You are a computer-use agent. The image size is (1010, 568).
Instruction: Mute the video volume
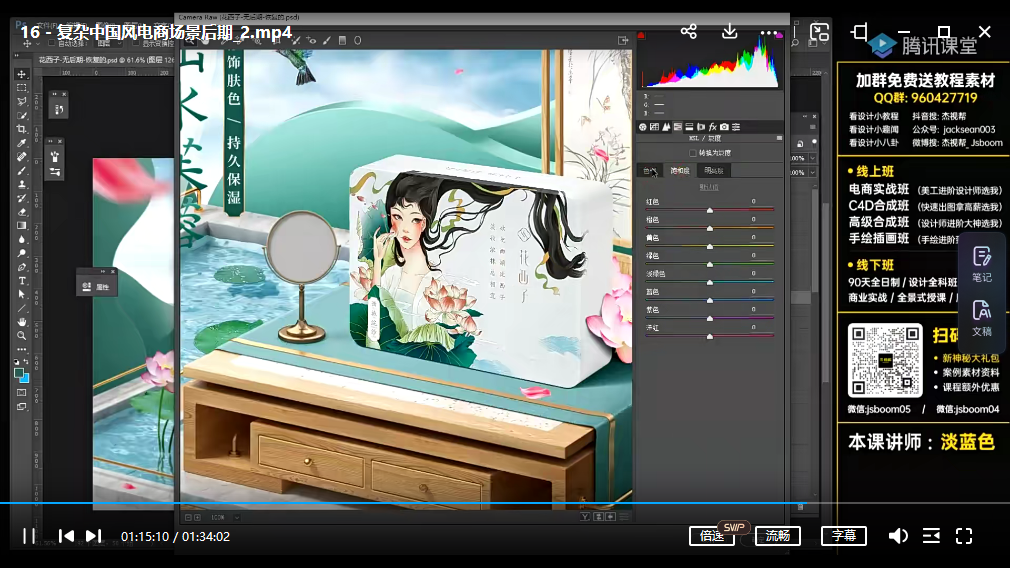(x=898, y=536)
